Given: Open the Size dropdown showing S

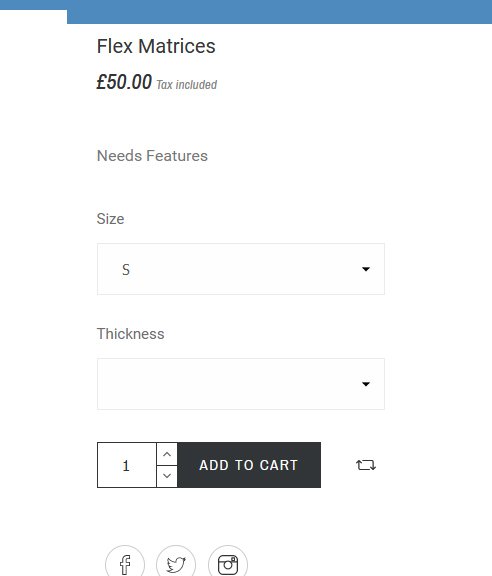Looking at the screenshot, I should point(241,269).
